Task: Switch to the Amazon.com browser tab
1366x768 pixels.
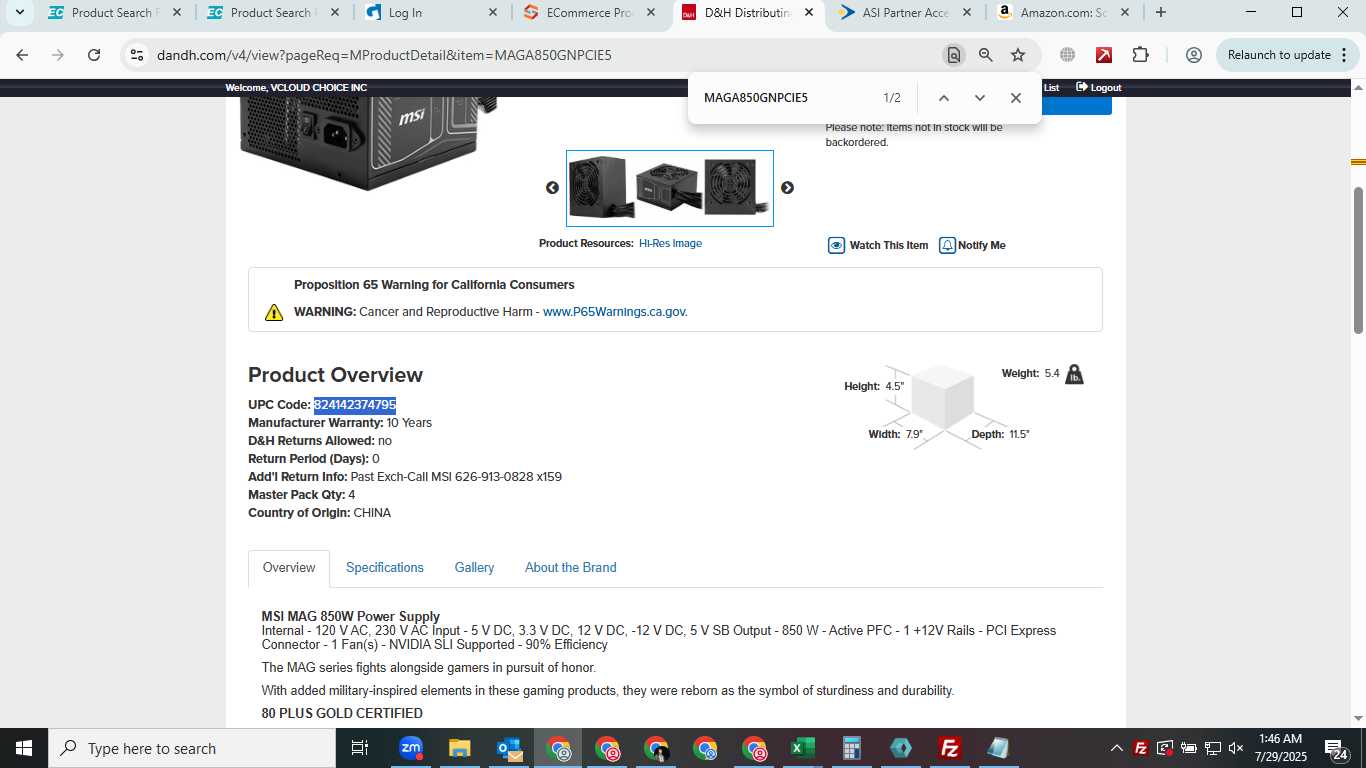Action: coord(1063,13)
